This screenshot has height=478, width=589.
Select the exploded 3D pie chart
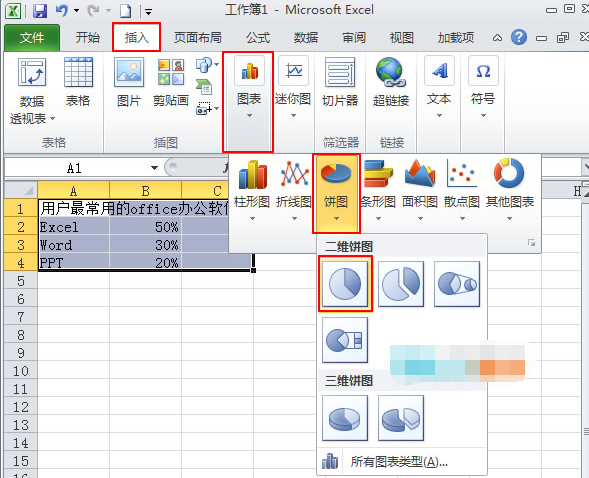pos(401,418)
